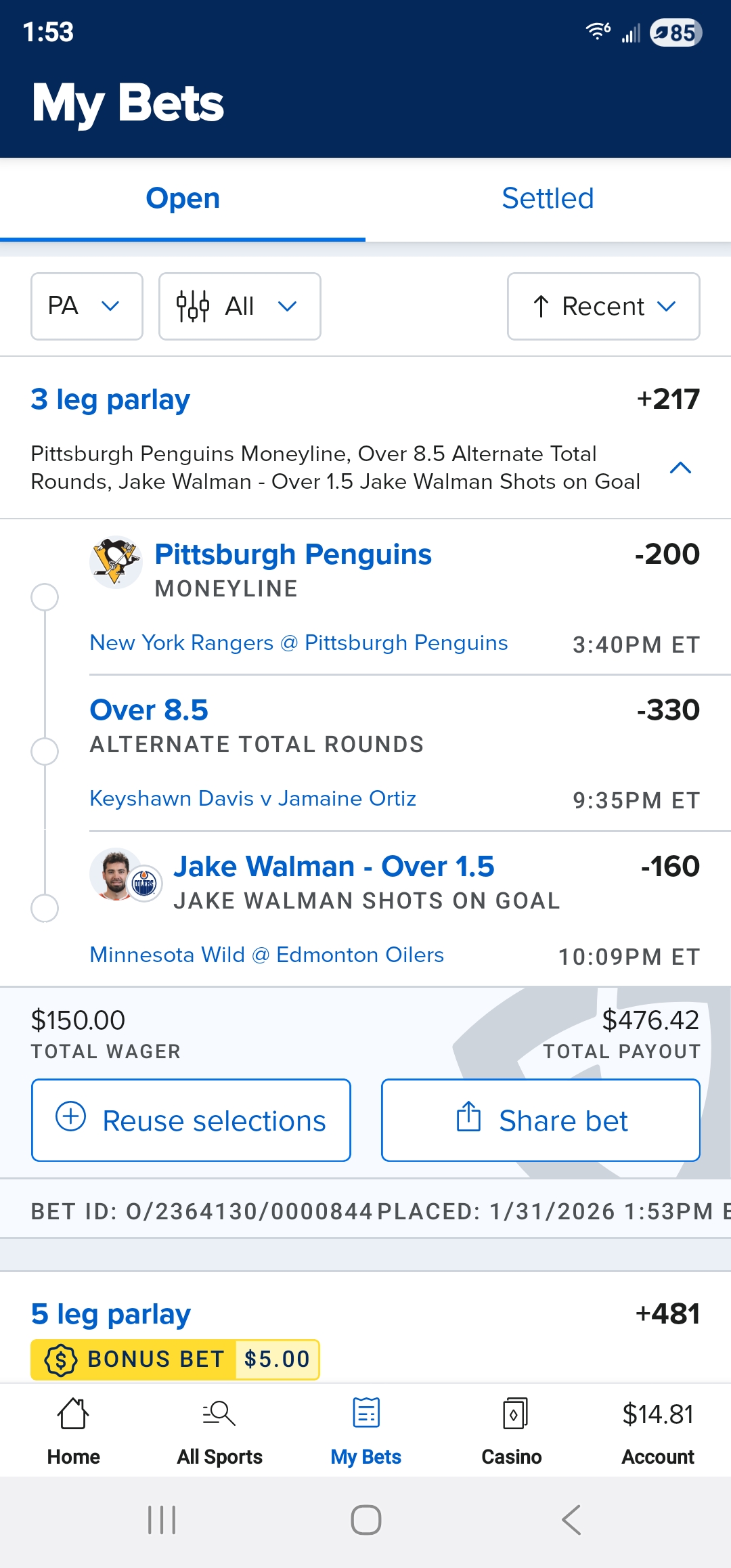Click the Pittsburgh Penguins team logo
The height and width of the screenshot is (1568, 731).
[116, 561]
